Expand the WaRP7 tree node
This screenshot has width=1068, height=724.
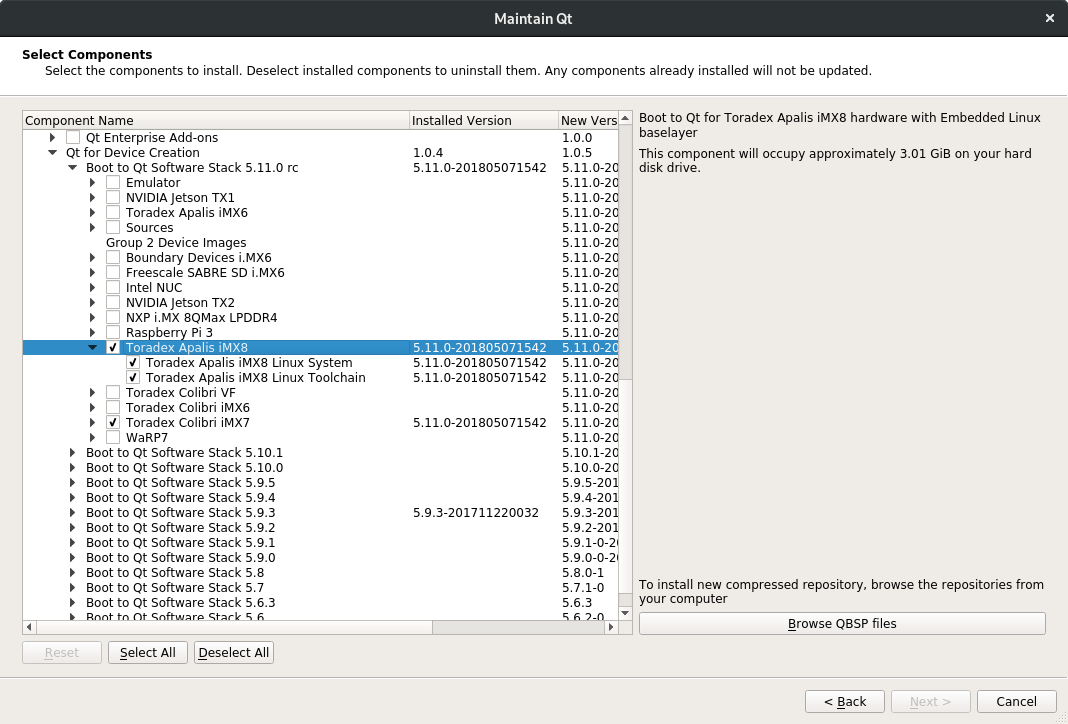[x=93, y=437]
